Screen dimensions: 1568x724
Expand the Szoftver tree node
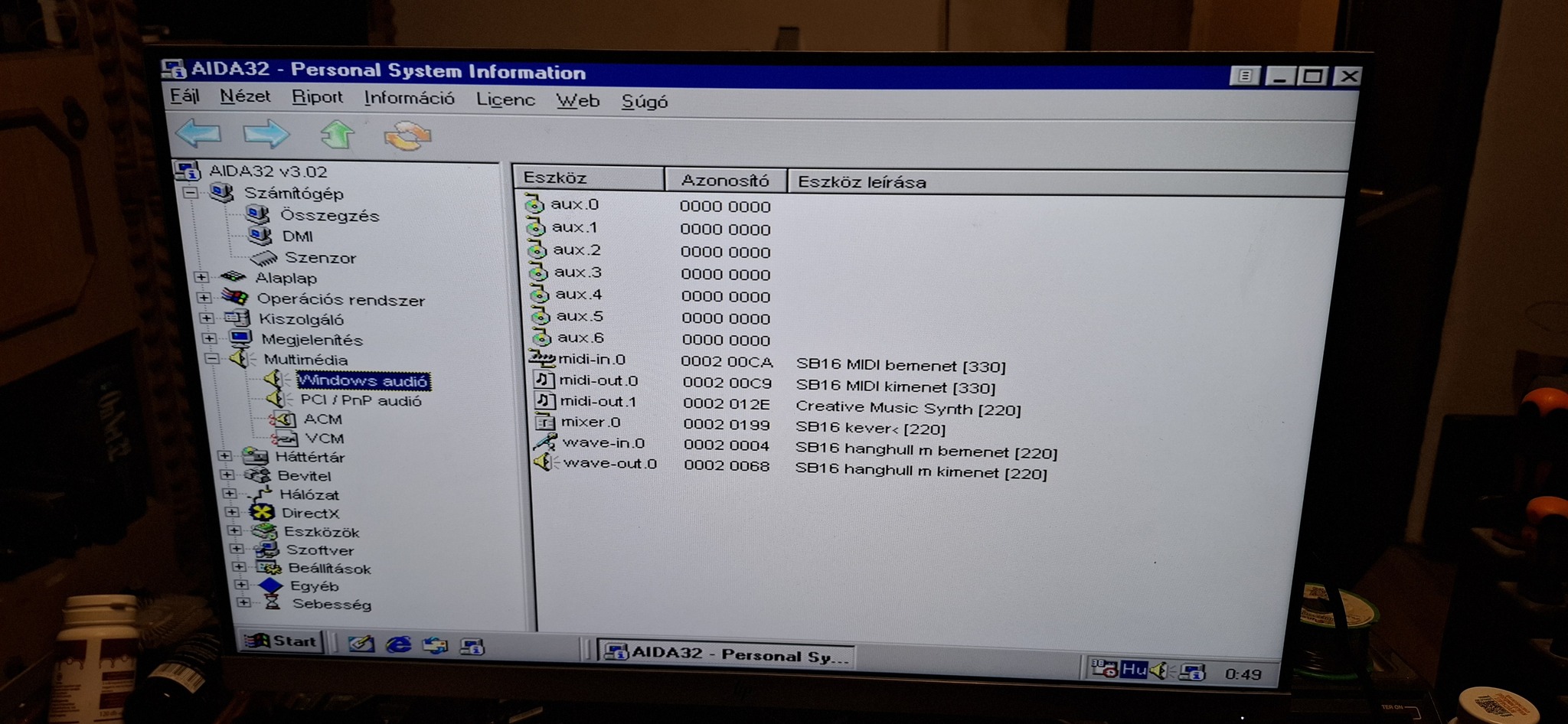[237, 549]
